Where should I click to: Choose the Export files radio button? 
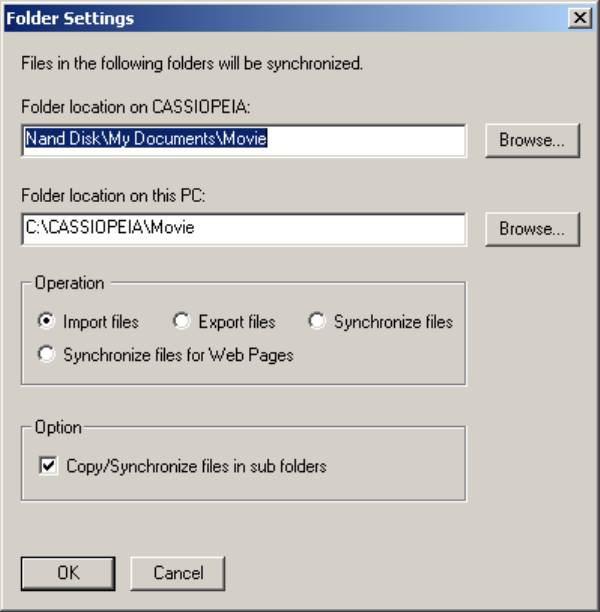182,322
